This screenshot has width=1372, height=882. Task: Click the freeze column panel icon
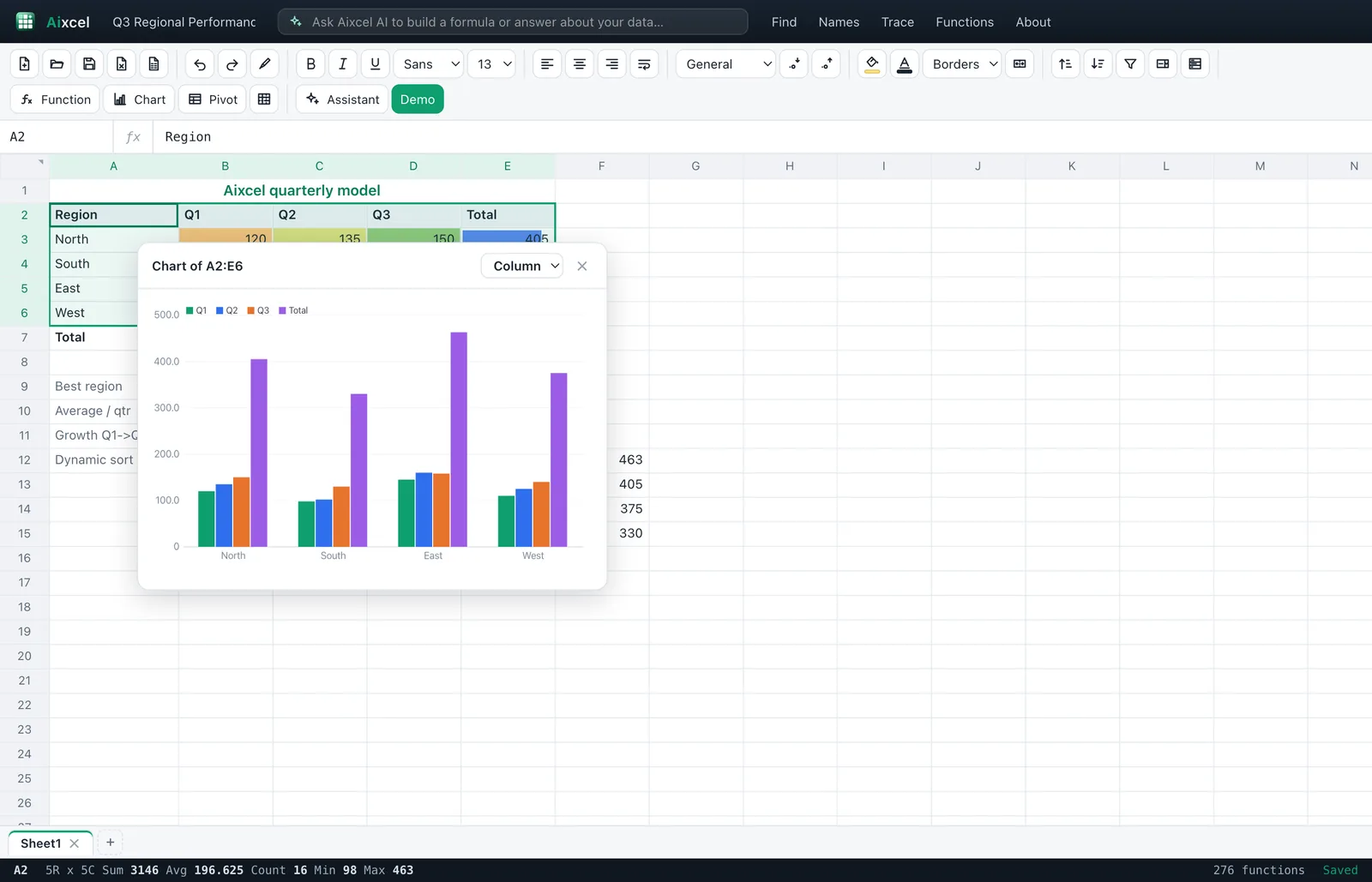(x=1163, y=64)
